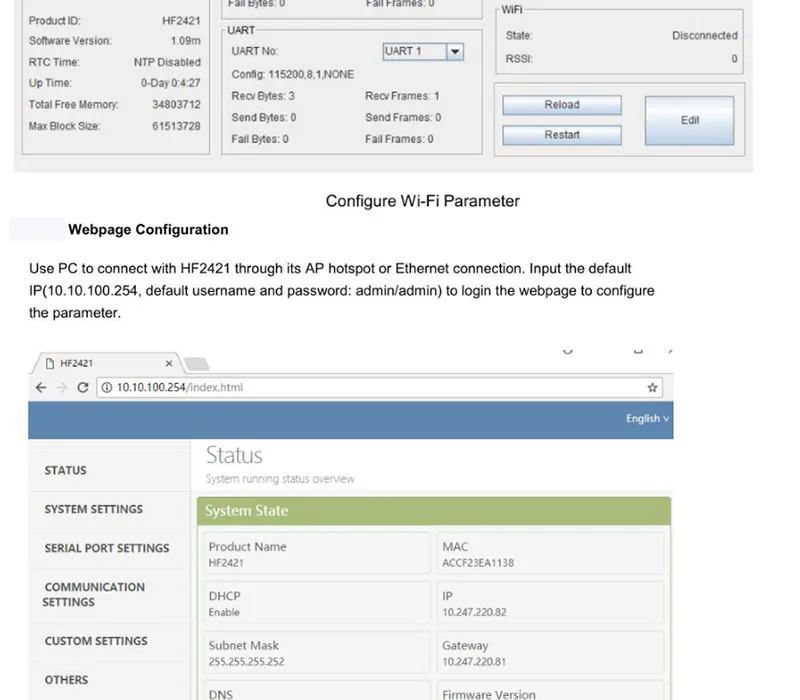This screenshot has height=700, width=800.
Task: Click the WiFi State Disconnected value
Action: pos(705,36)
